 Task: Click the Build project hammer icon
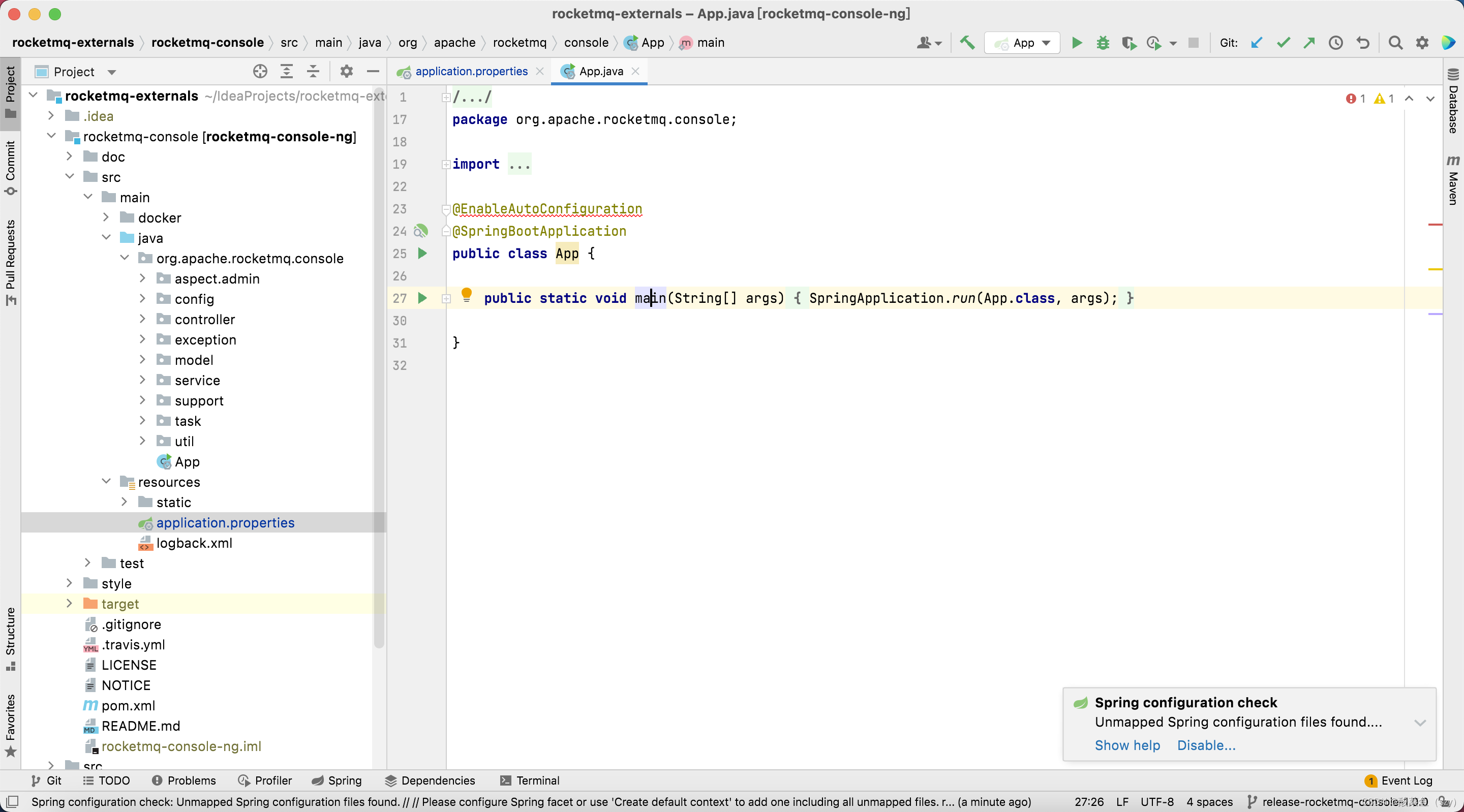(x=967, y=43)
